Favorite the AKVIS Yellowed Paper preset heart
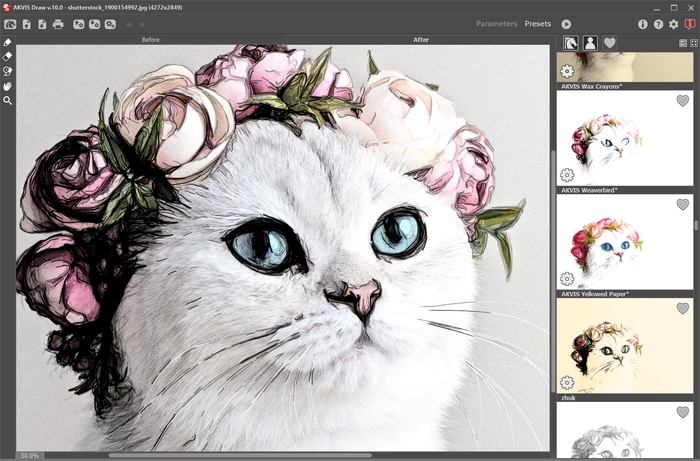The image size is (700, 461). pyautogui.click(x=682, y=308)
